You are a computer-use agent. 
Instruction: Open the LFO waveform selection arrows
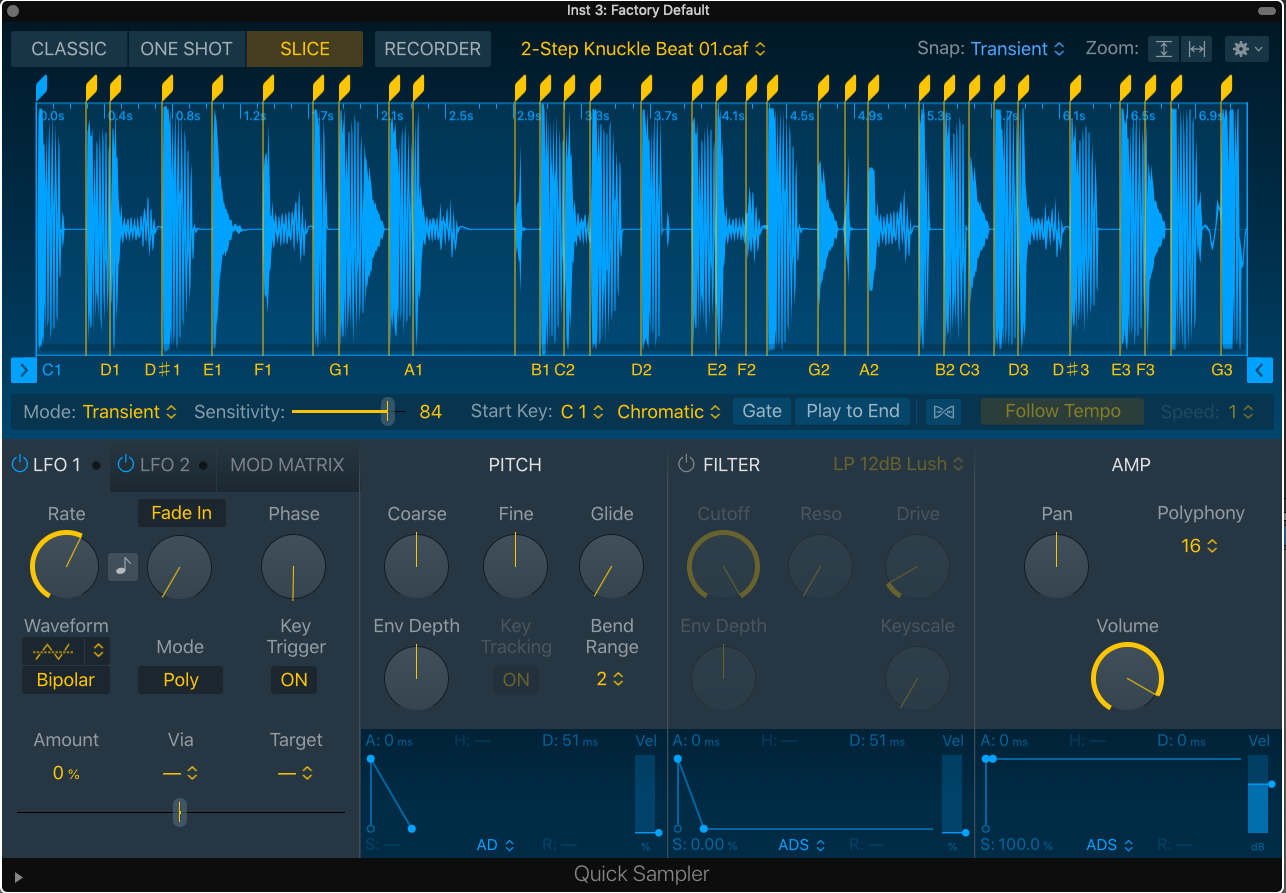pyautogui.click(x=98, y=651)
